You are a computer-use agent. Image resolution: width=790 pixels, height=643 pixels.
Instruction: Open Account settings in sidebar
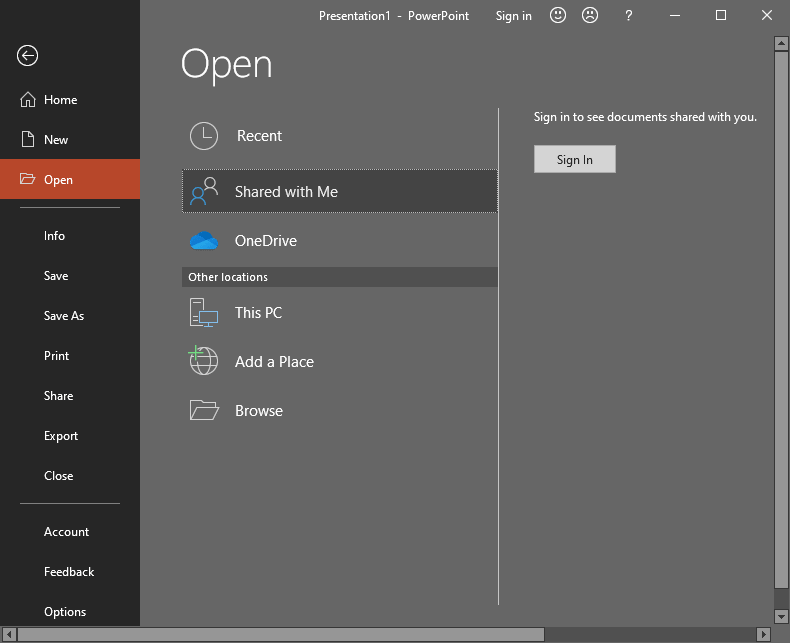point(66,532)
